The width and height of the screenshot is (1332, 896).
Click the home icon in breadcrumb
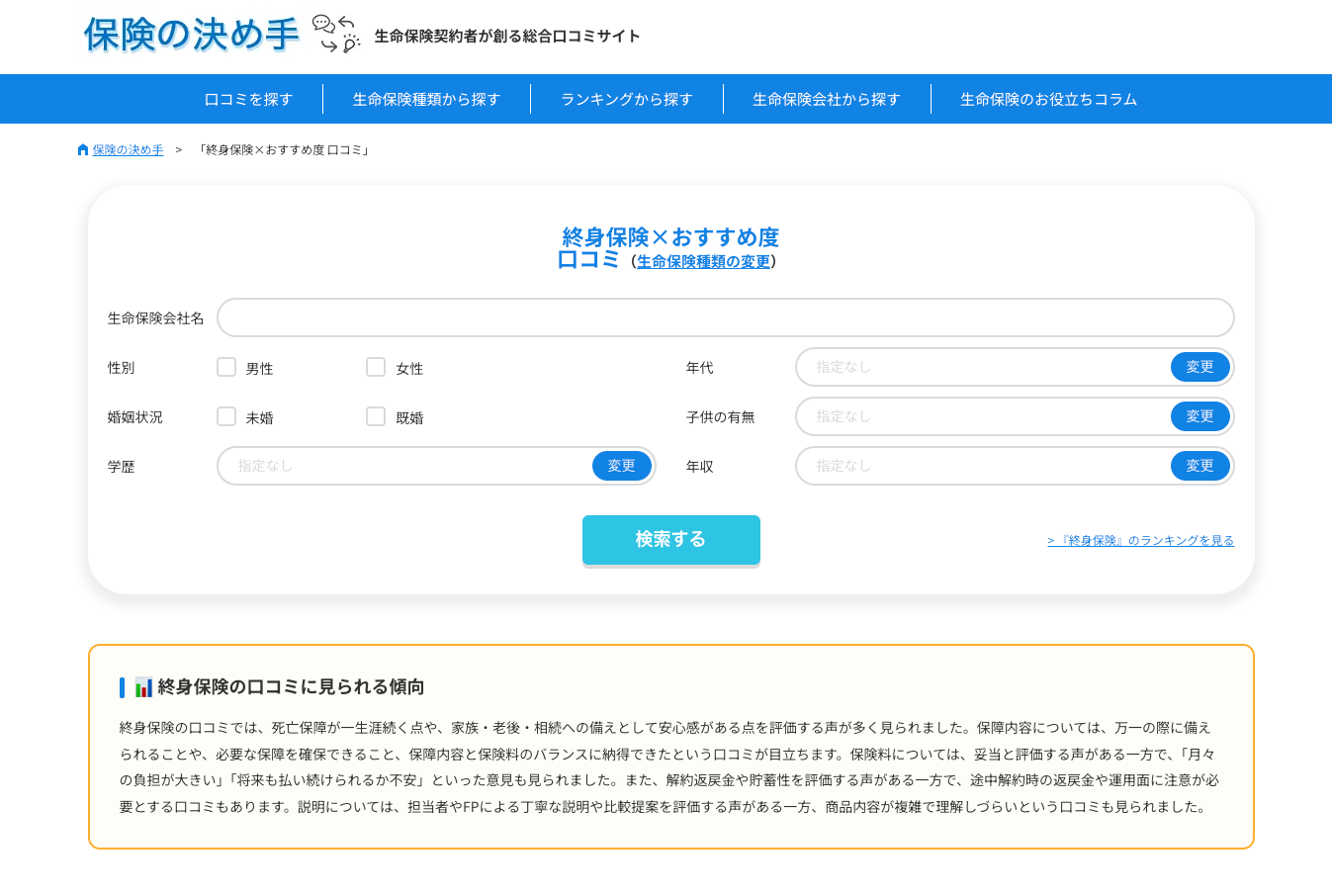coord(83,150)
